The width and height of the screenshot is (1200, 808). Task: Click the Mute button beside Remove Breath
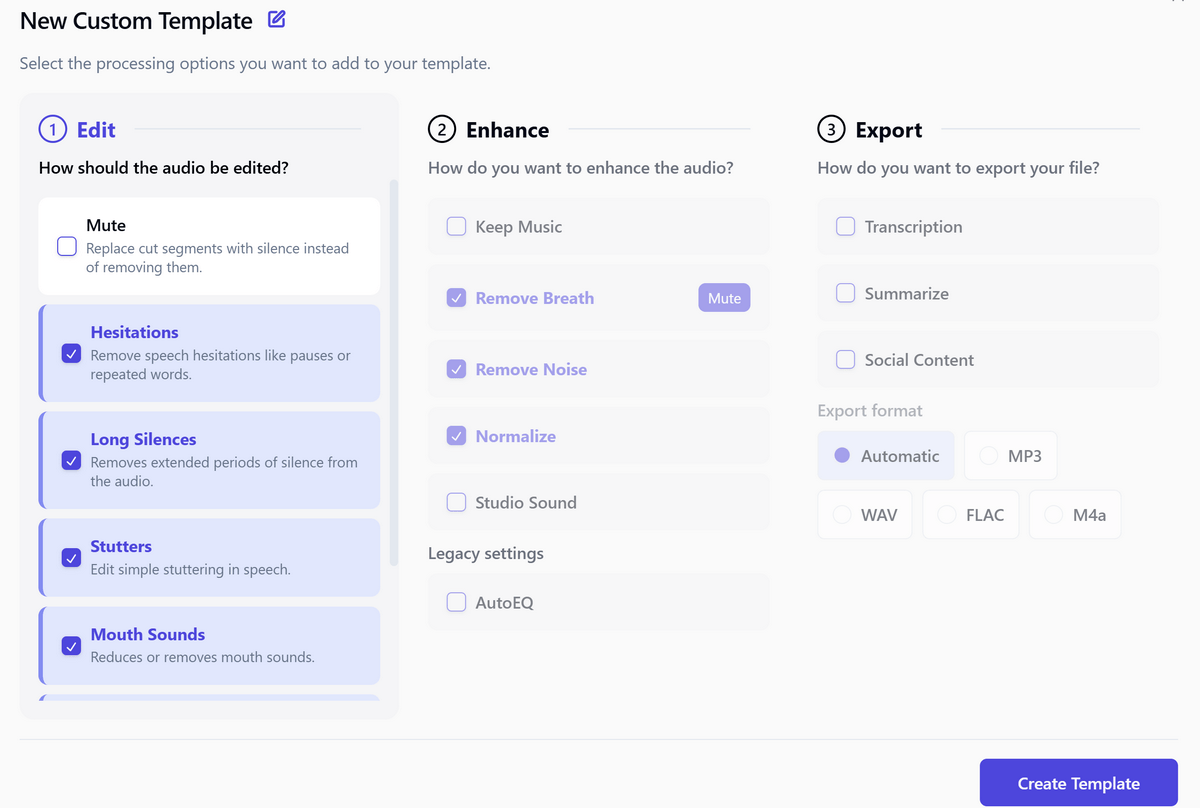pos(724,298)
